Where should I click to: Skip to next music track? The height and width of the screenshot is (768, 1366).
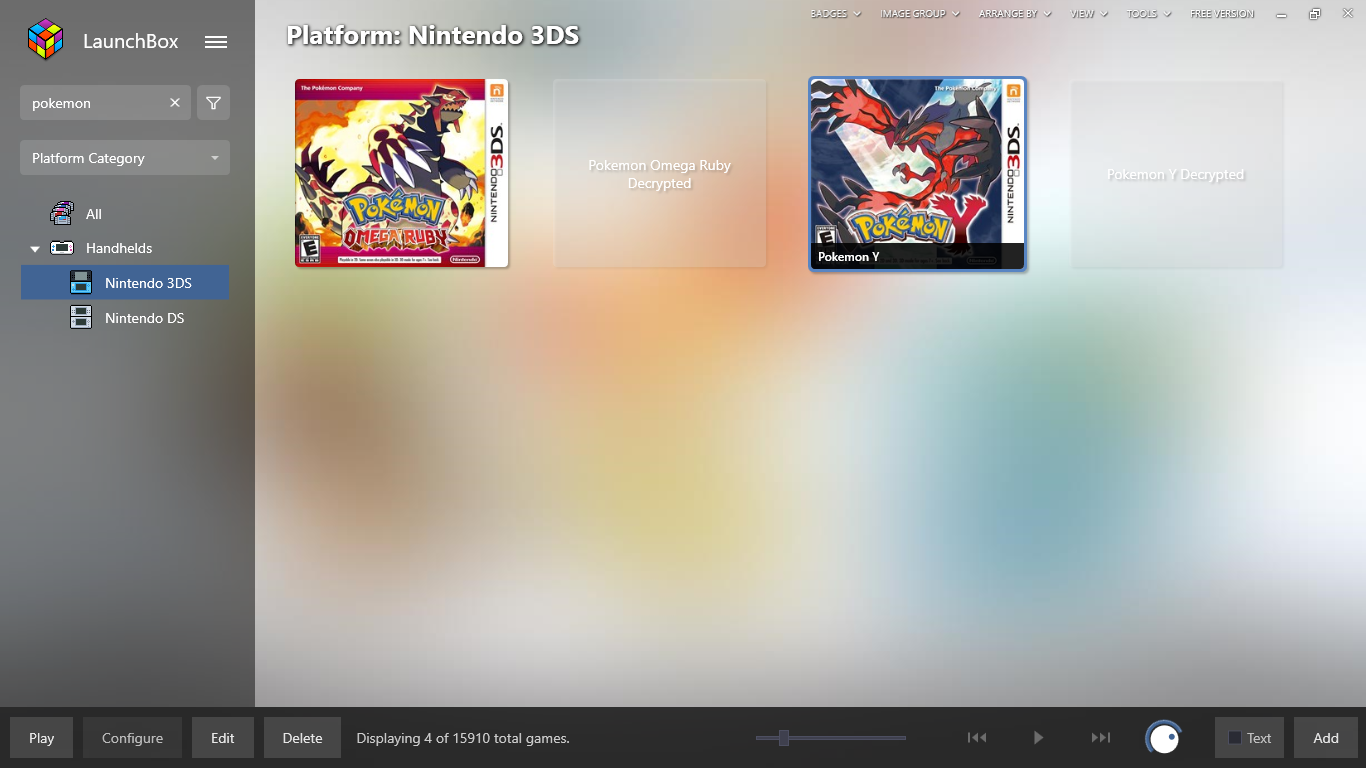coord(1100,738)
